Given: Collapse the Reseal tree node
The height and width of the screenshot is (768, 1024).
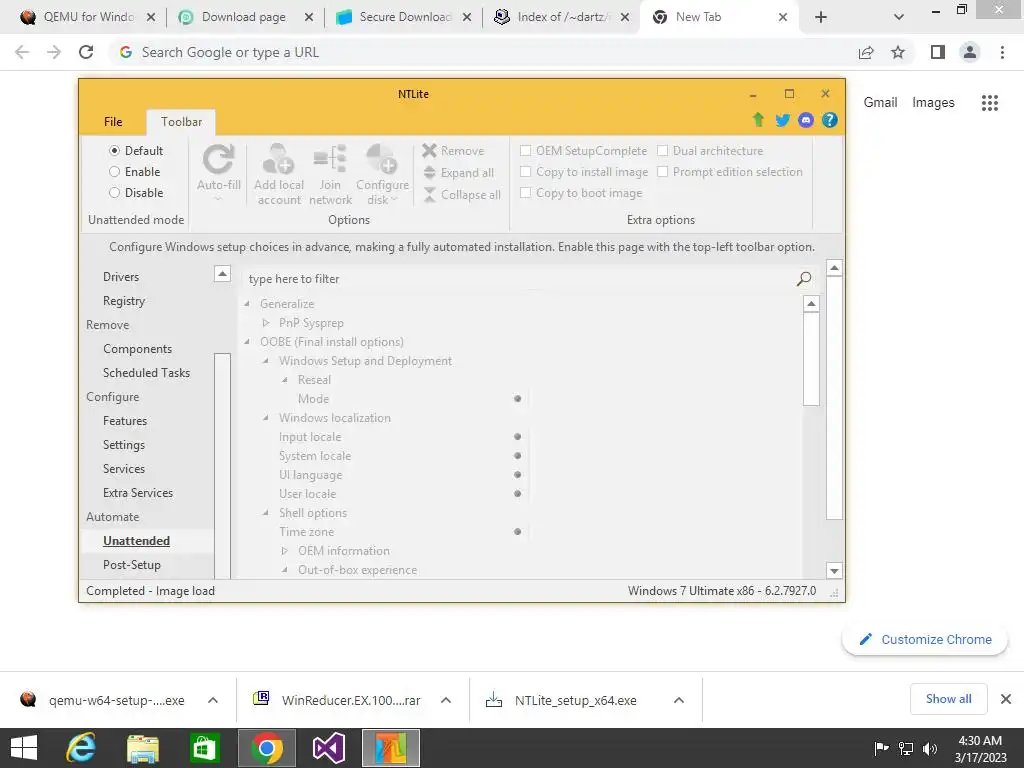Looking at the screenshot, I should click(x=285, y=379).
